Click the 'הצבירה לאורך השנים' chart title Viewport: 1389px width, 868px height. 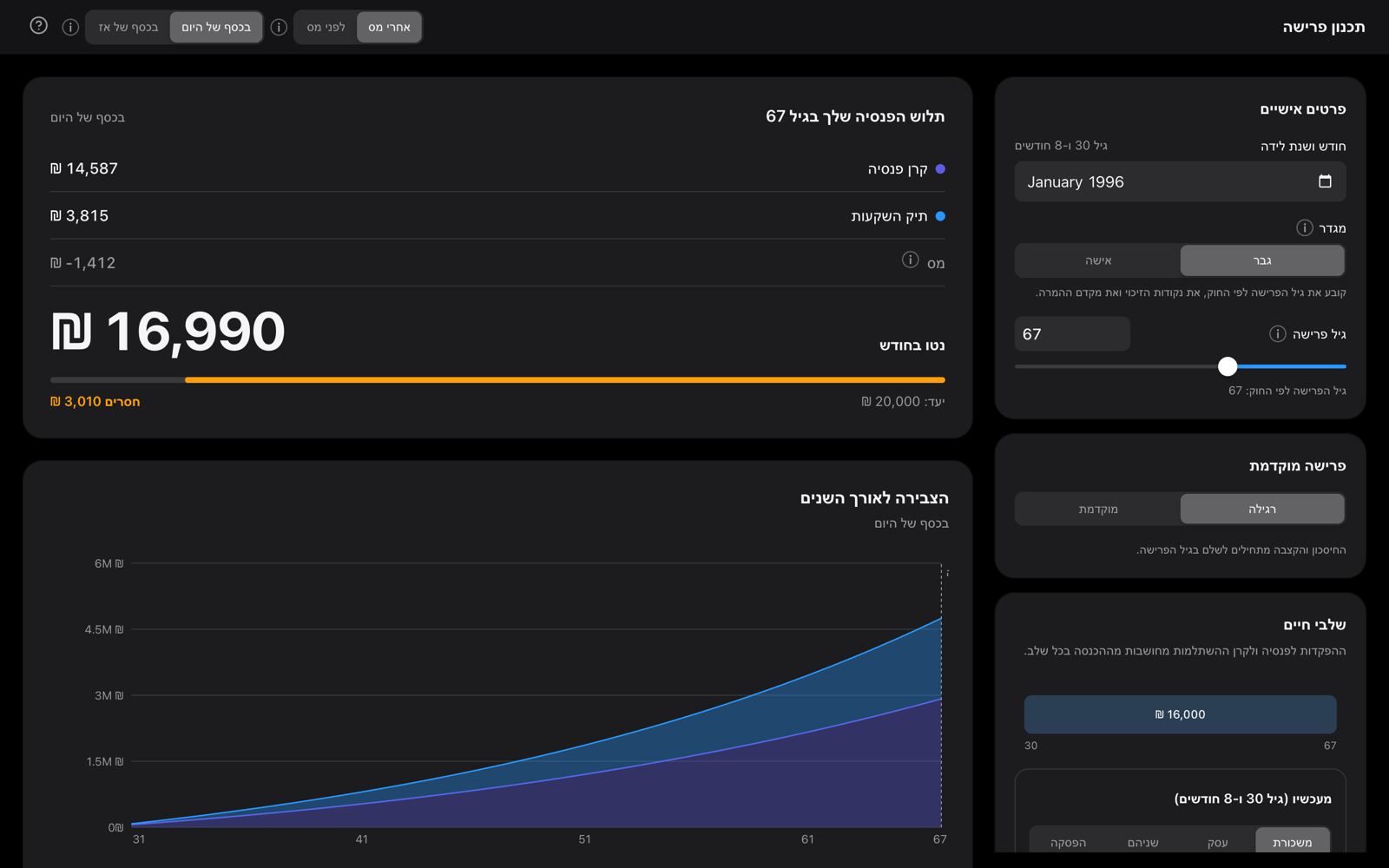(x=874, y=497)
